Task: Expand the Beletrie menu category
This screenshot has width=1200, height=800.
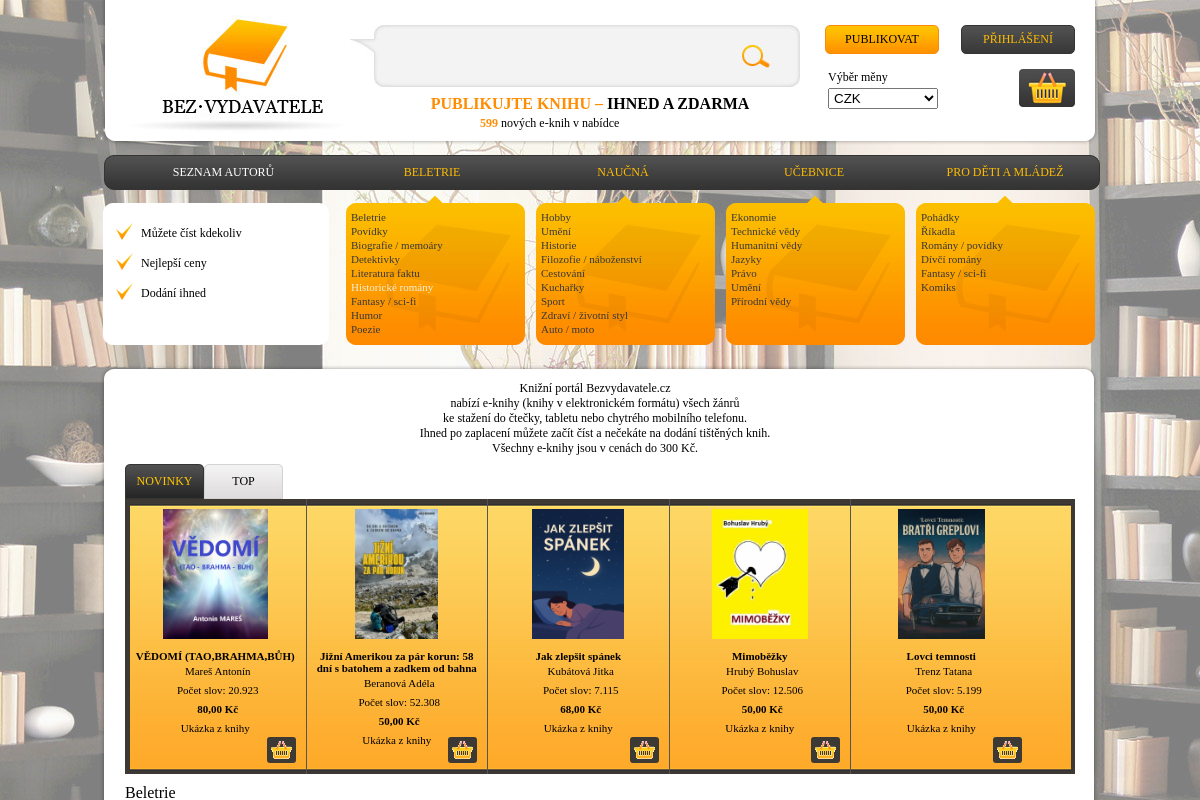Action: tap(431, 172)
